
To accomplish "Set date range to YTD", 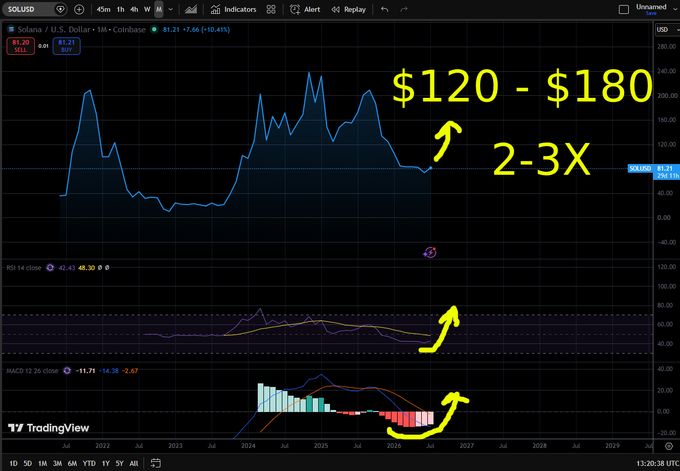I will (89, 463).
